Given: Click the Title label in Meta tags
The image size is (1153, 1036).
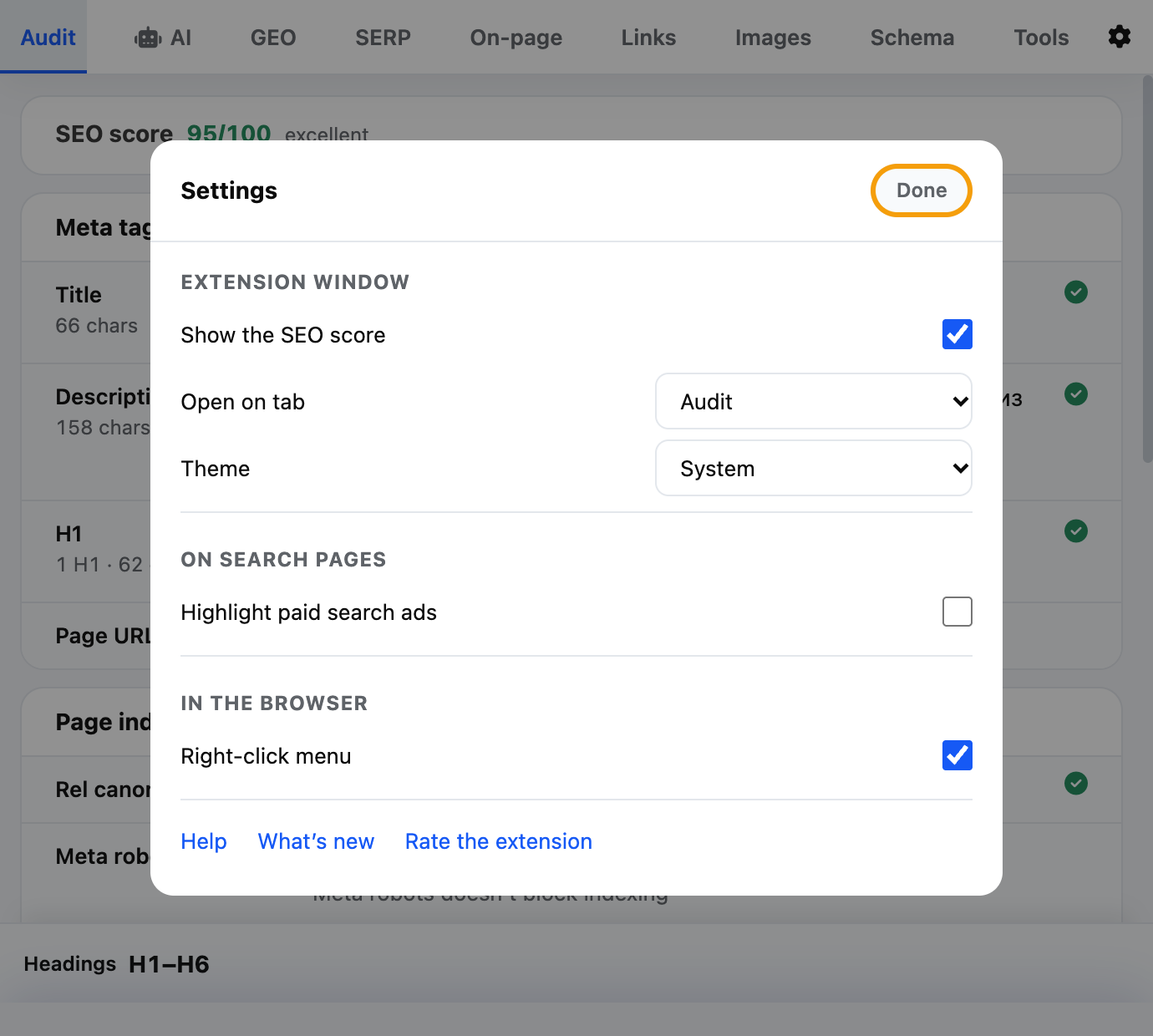Looking at the screenshot, I should coord(79,295).
